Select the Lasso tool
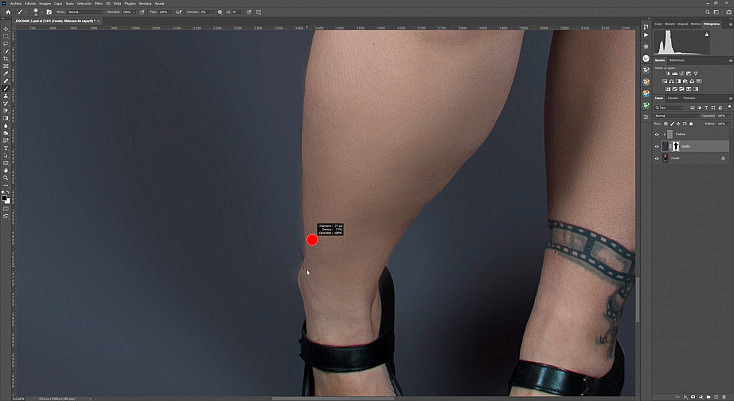 (6, 44)
